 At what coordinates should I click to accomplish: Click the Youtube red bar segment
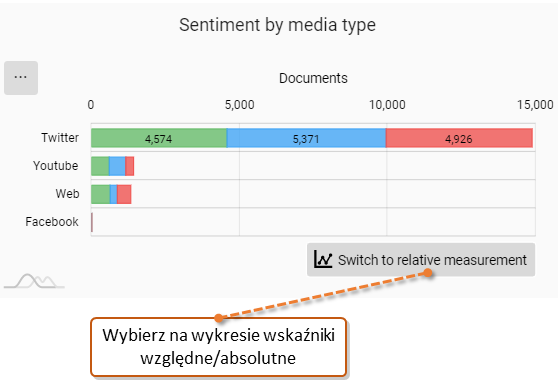tap(130, 166)
